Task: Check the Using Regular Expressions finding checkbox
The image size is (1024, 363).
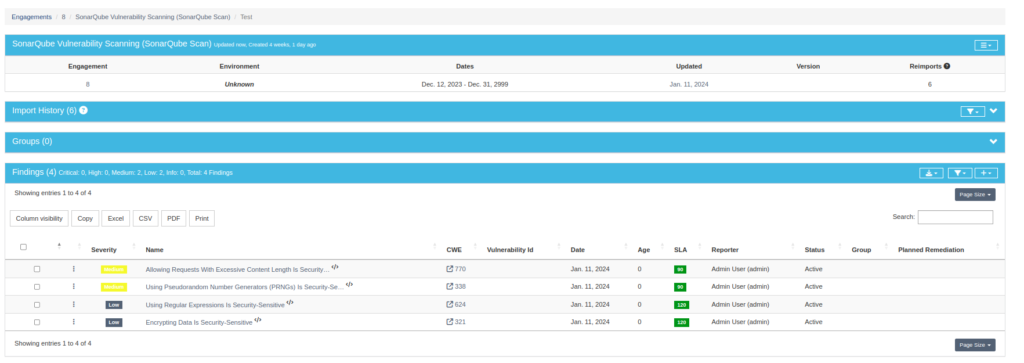Action: [37, 304]
